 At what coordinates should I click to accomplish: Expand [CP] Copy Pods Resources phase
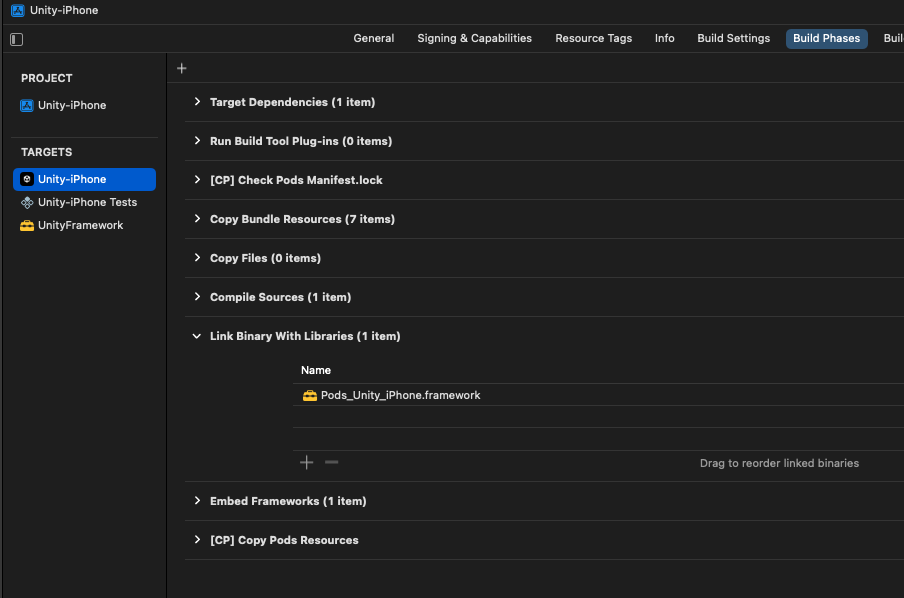click(x=197, y=540)
